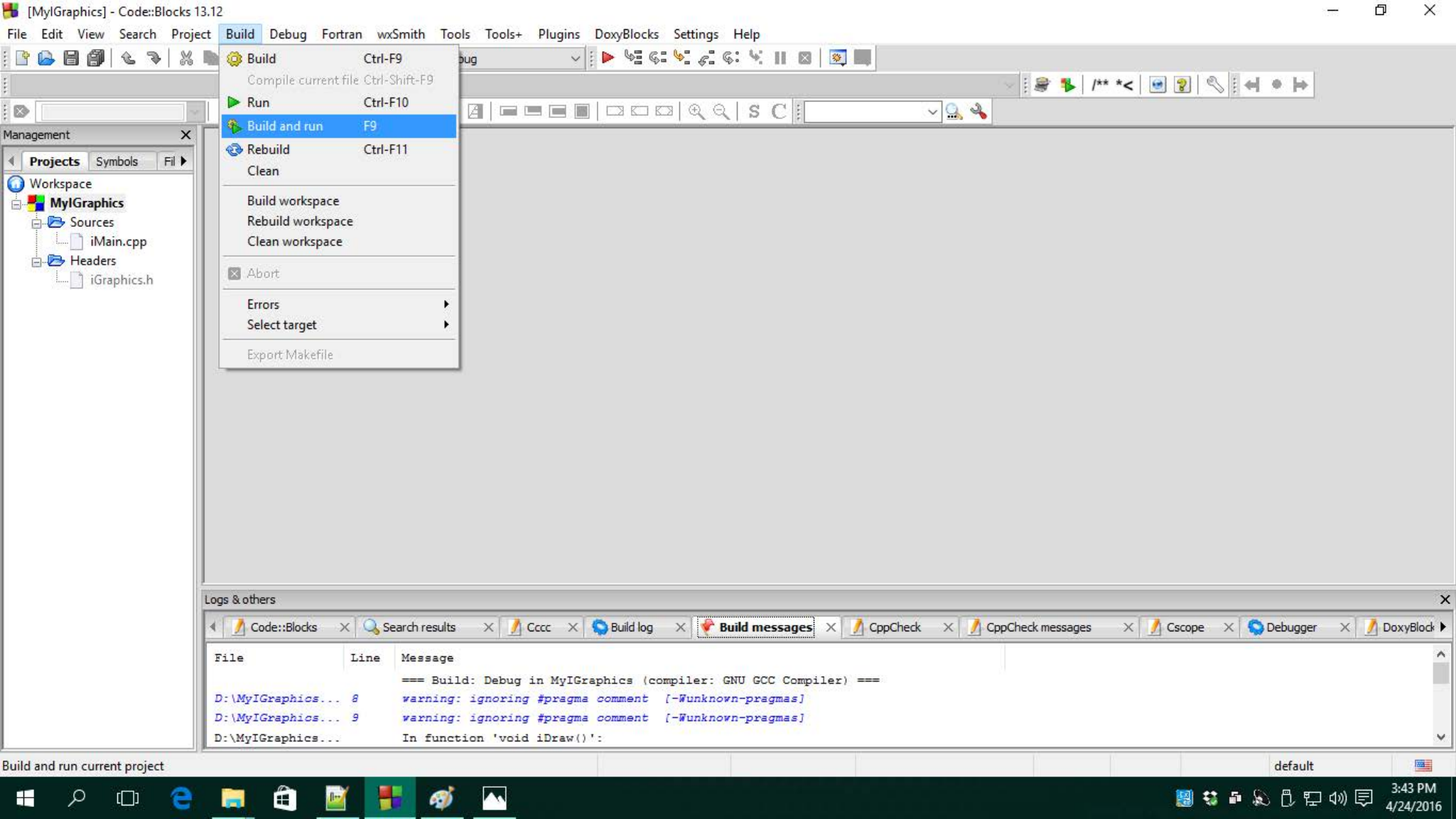Switch to the Build log tab
This screenshot has height=819, width=1456.
[630, 627]
